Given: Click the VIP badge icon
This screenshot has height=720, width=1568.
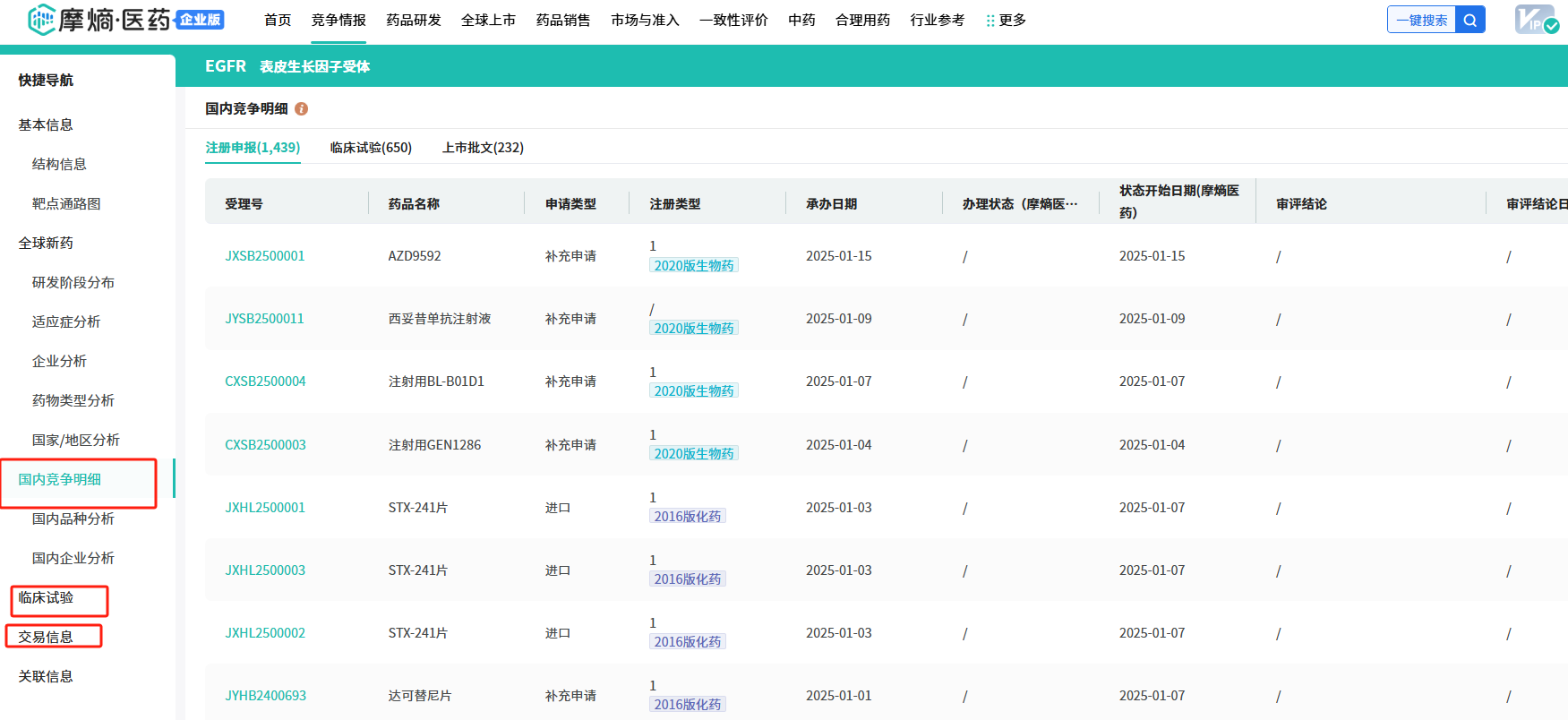Looking at the screenshot, I should [1535, 20].
